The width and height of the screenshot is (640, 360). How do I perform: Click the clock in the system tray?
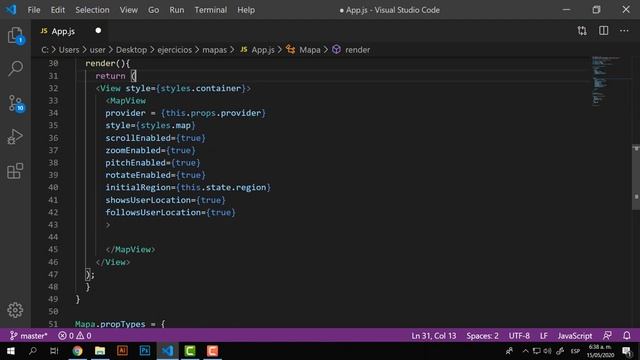coord(600,351)
